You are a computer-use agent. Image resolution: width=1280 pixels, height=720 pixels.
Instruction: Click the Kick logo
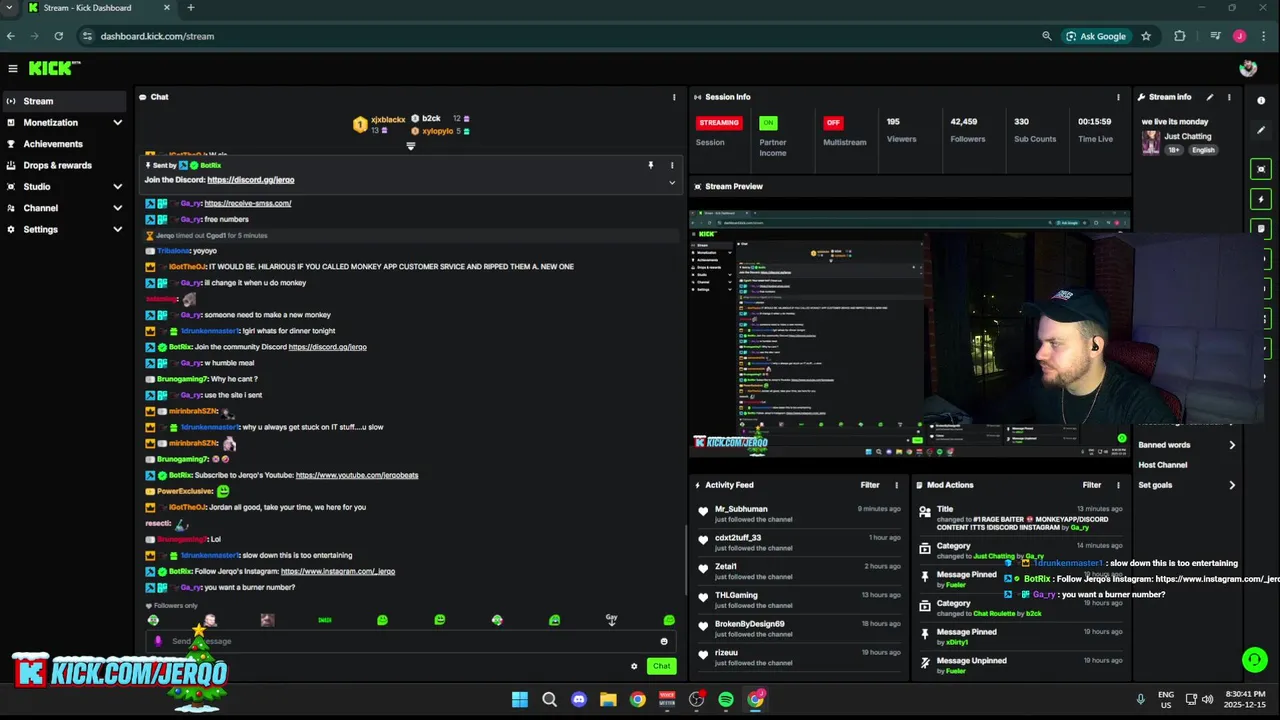(x=53, y=68)
